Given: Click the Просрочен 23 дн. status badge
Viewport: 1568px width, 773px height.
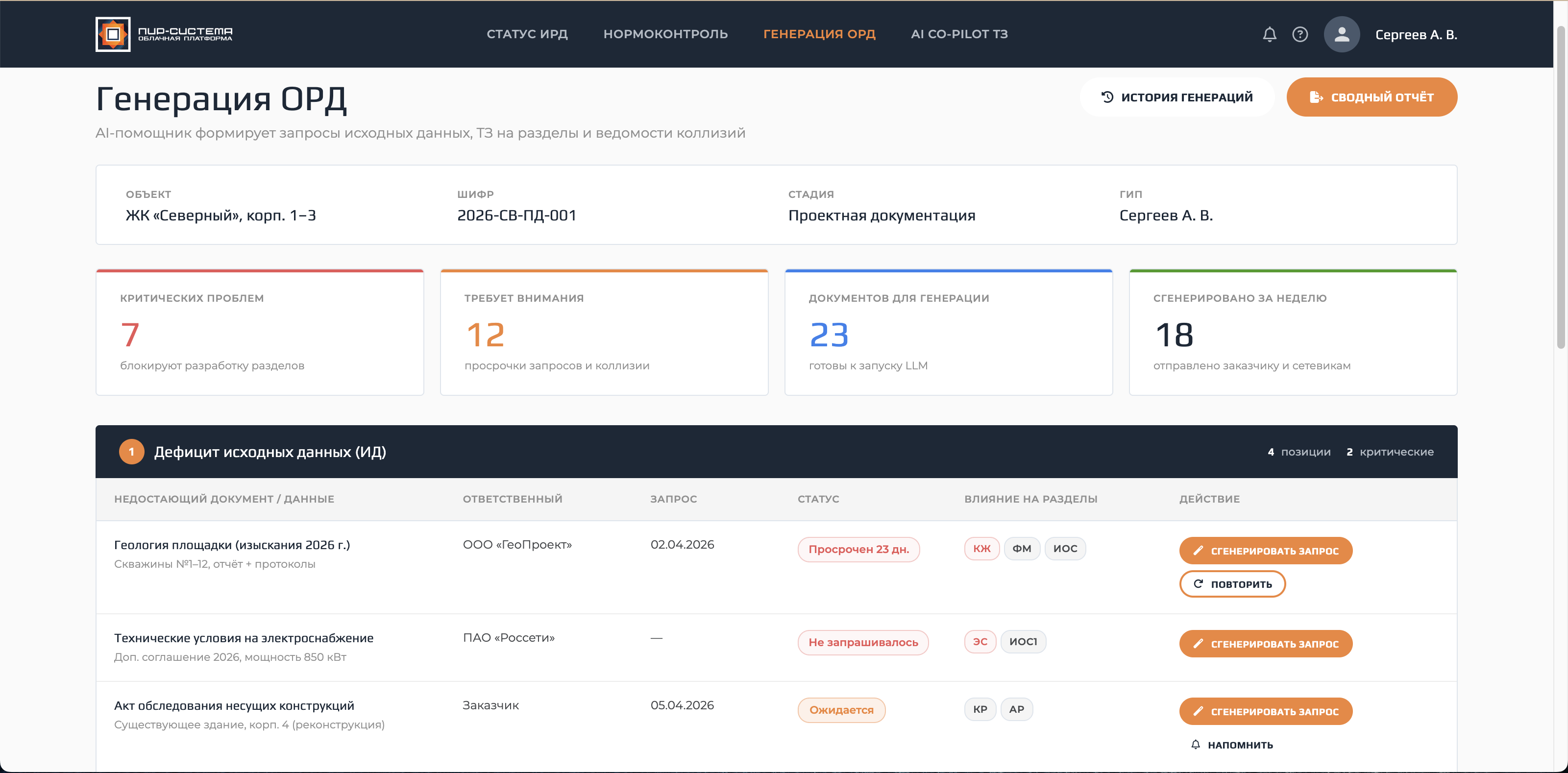Looking at the screenshot, I should 858,549.
